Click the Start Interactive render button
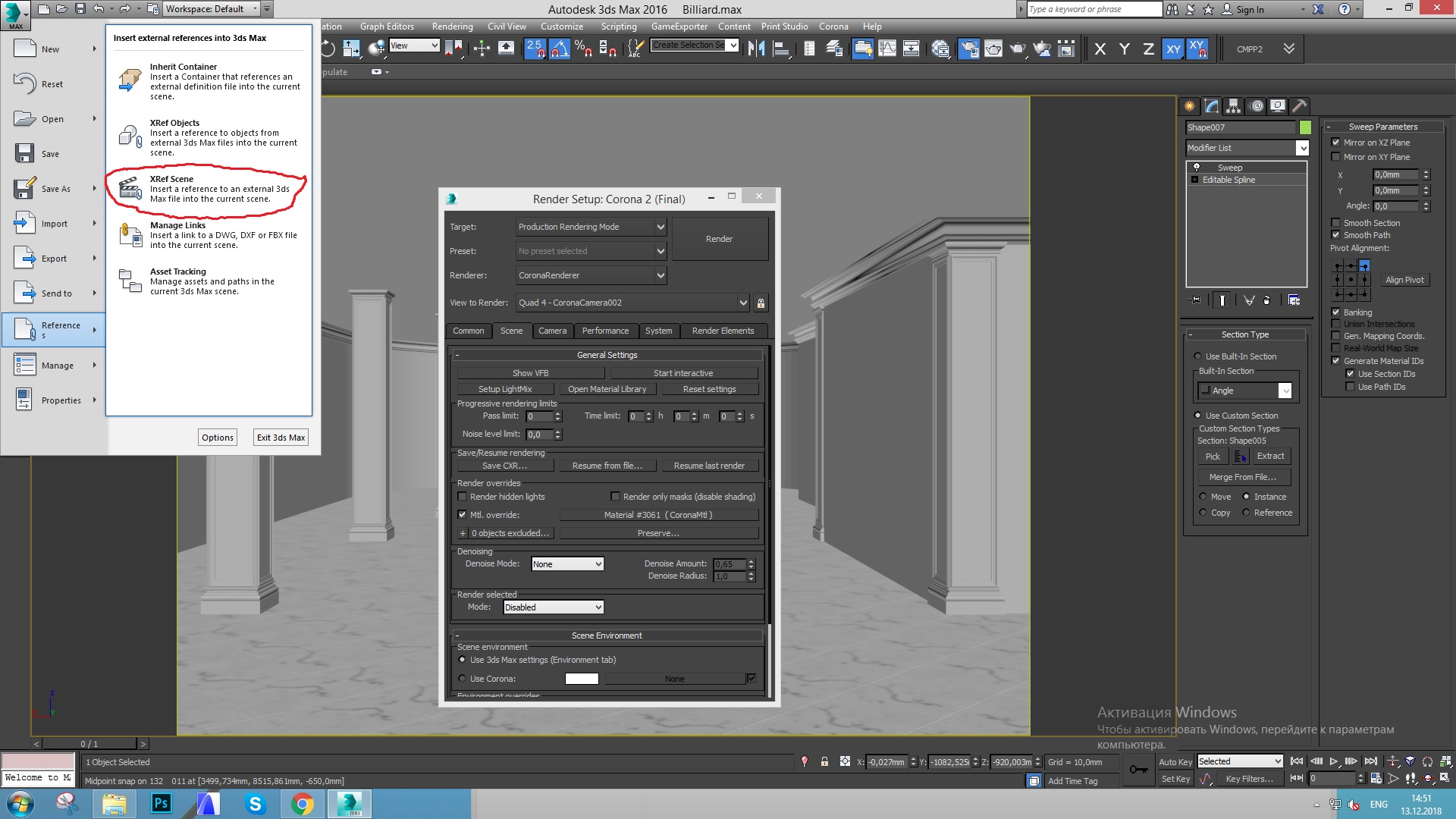Screen dimensions: 1456x819 683,372
